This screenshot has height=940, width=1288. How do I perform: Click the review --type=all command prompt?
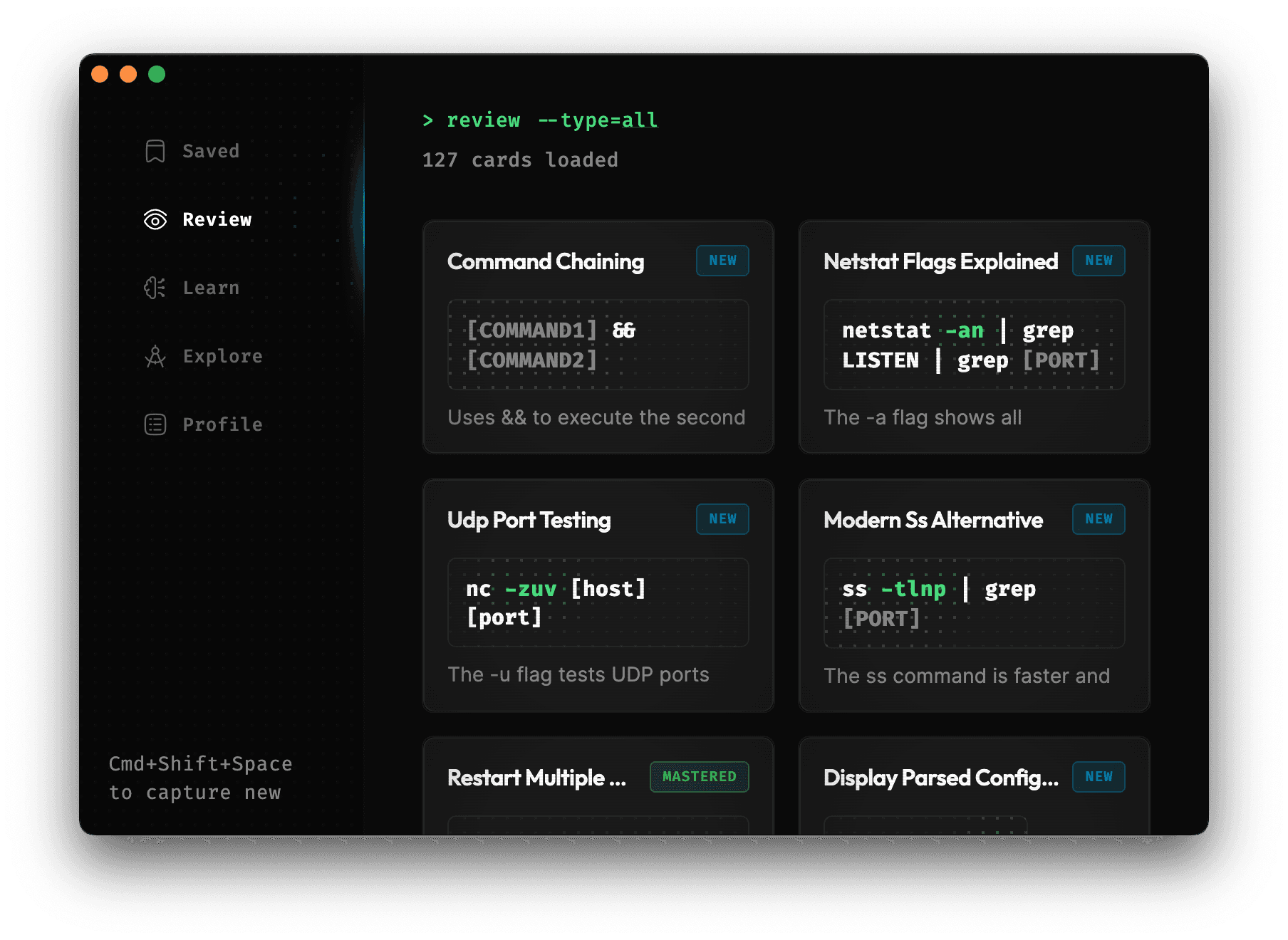(x=540, y=120)
